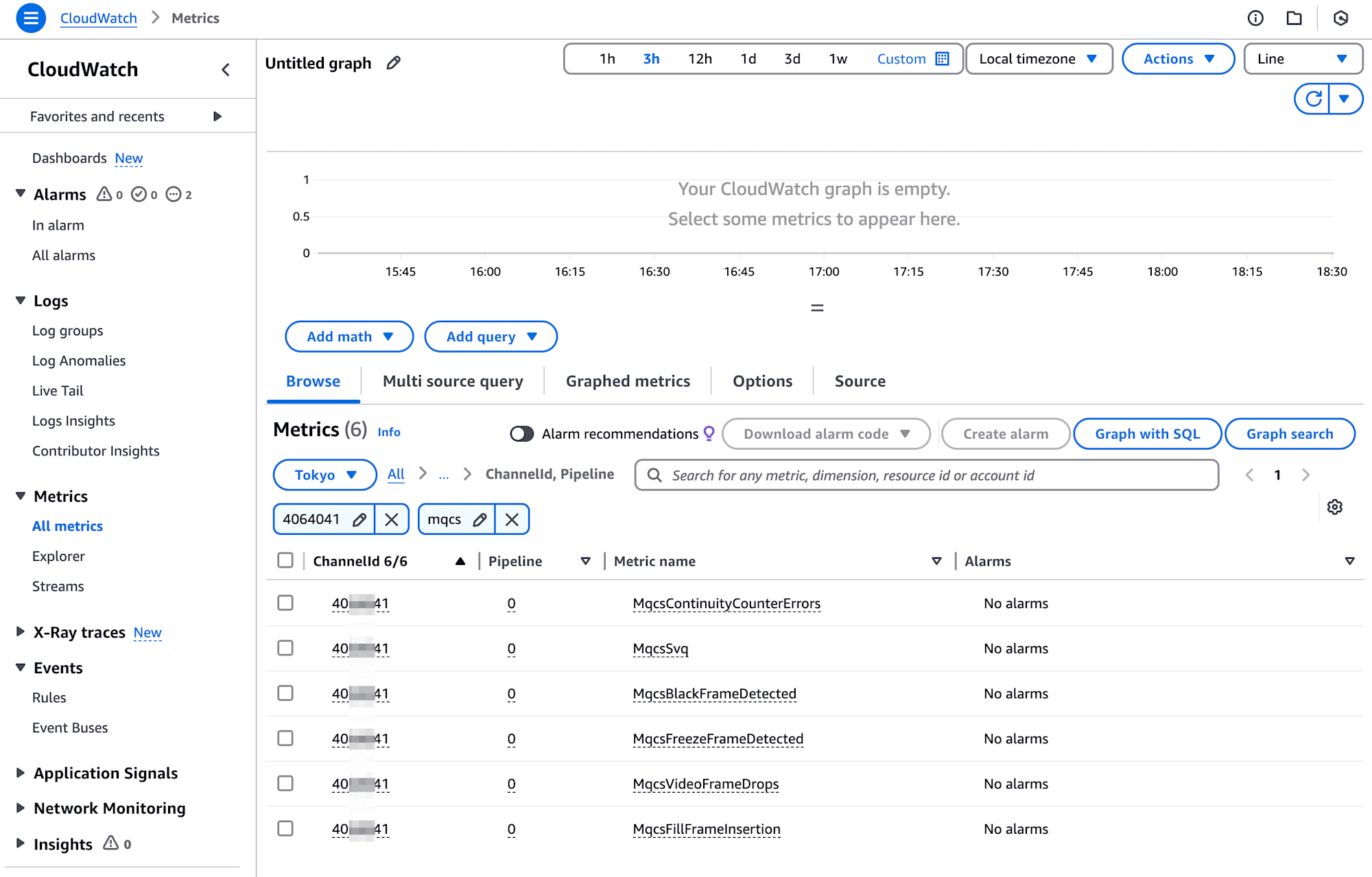Open the Actions dropdown

click(x=1178, y=59)
